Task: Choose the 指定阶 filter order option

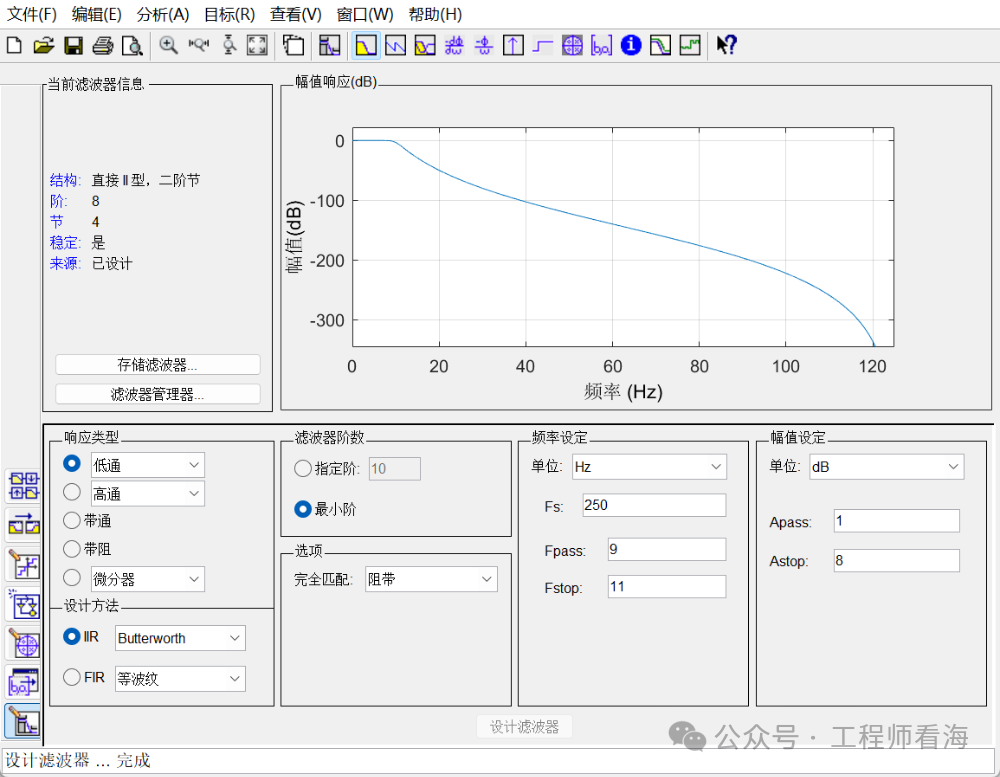Action: [x=303, y=469]
